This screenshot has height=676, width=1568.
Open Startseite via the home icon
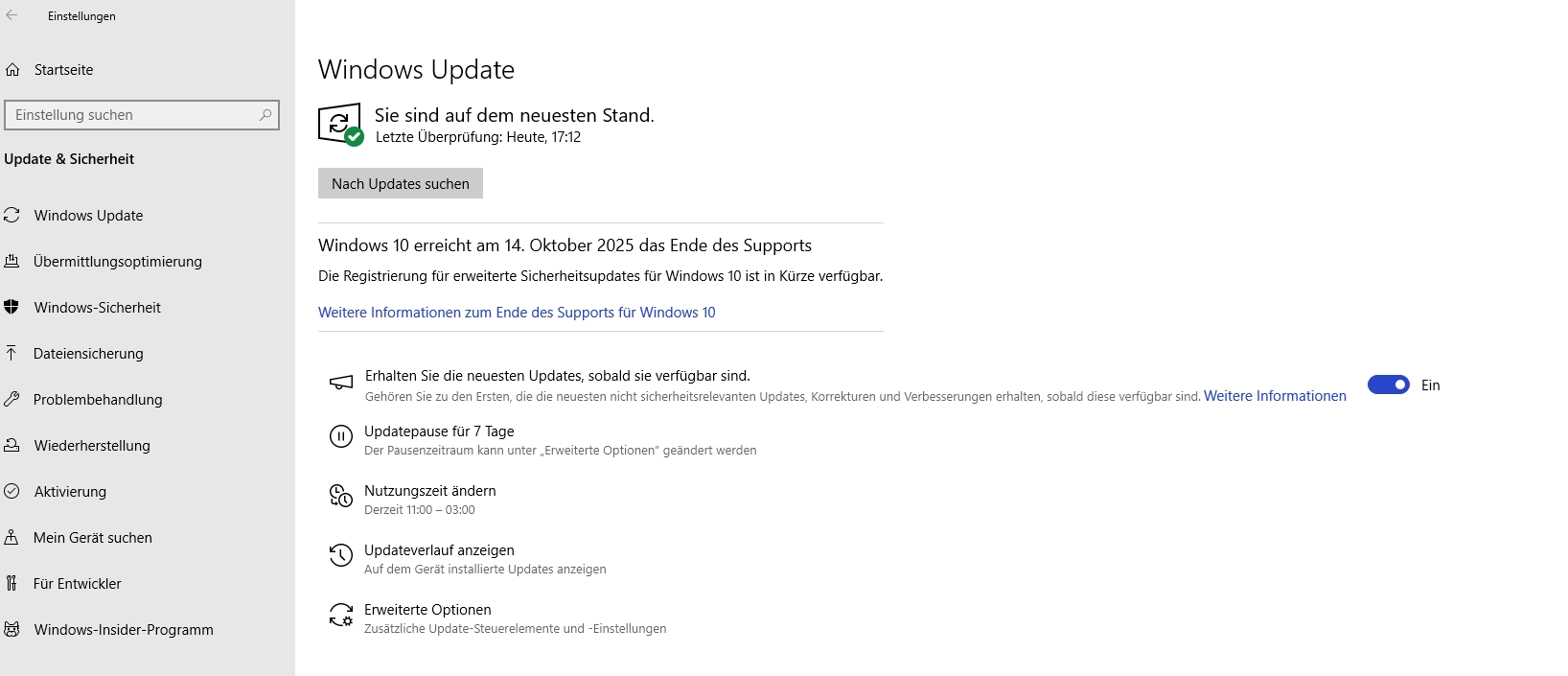tap(13, 69)
